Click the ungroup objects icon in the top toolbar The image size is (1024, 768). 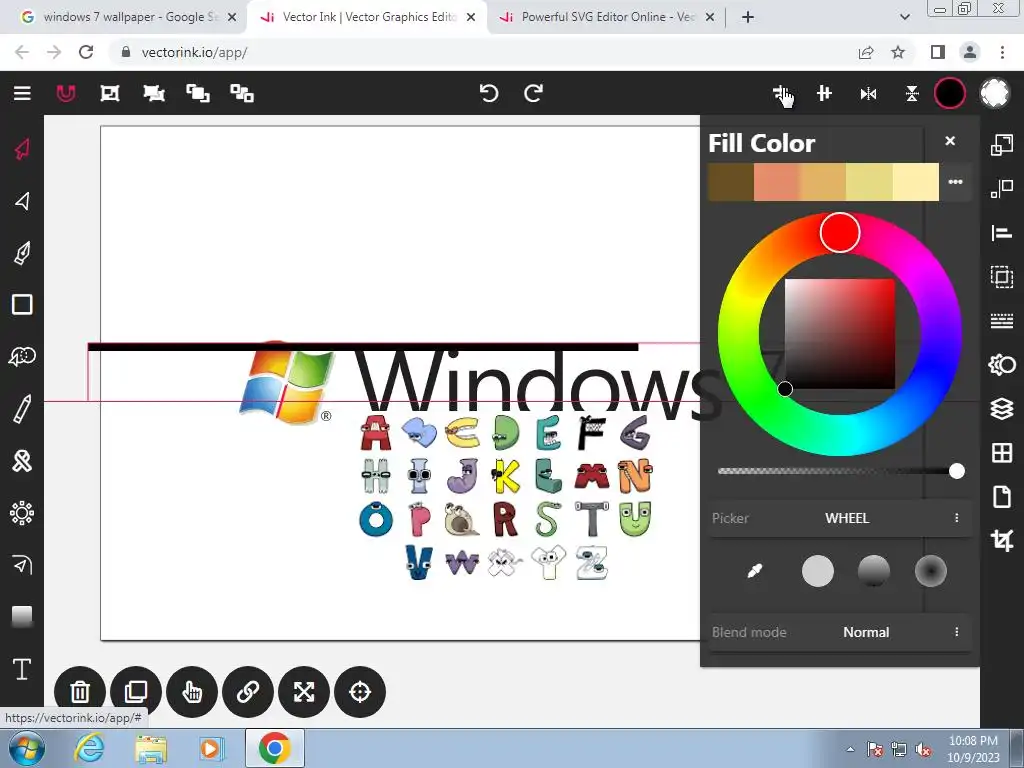pos(154,93)
